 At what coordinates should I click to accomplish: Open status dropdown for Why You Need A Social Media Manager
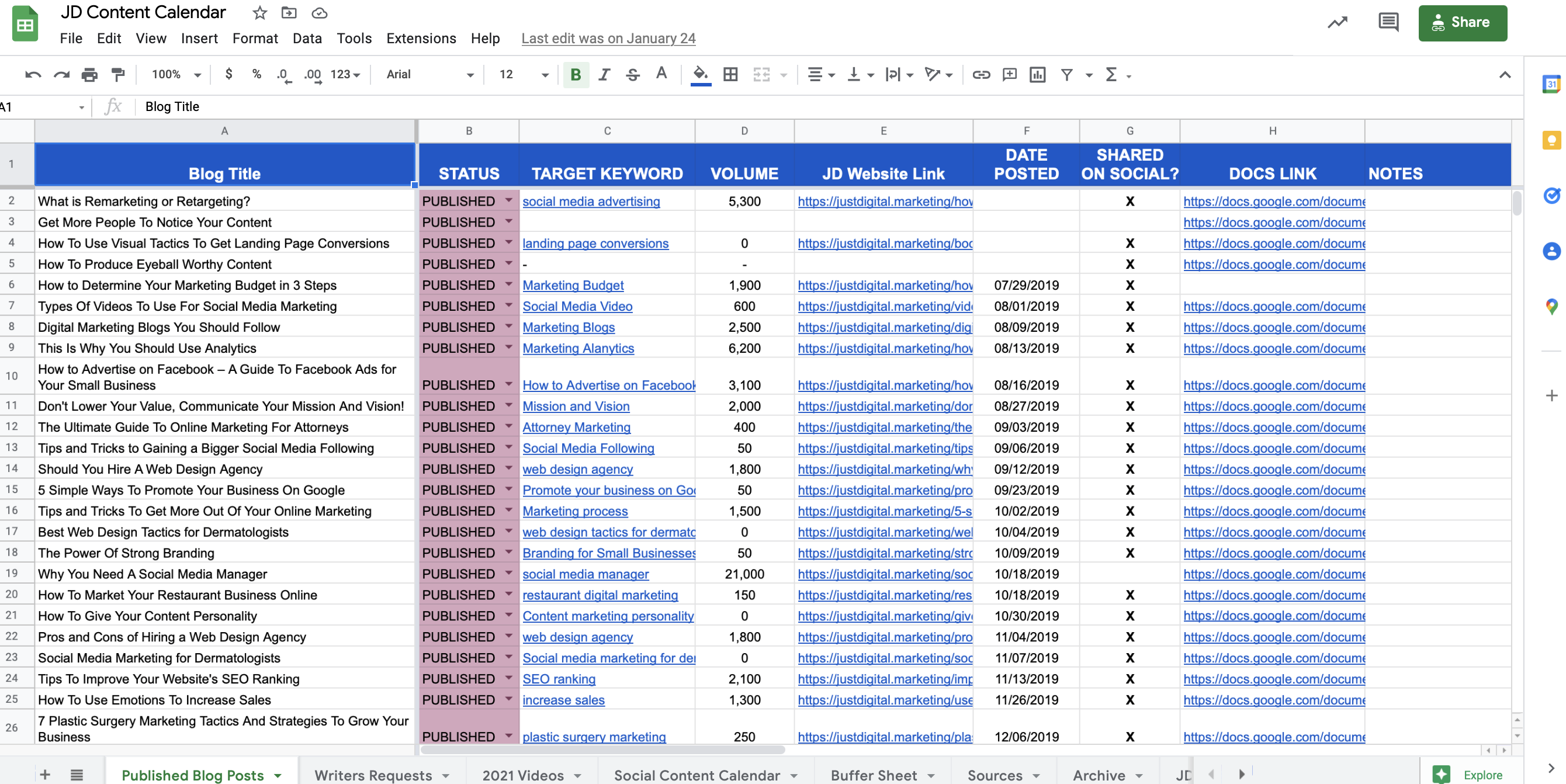[x=508, y=573]
